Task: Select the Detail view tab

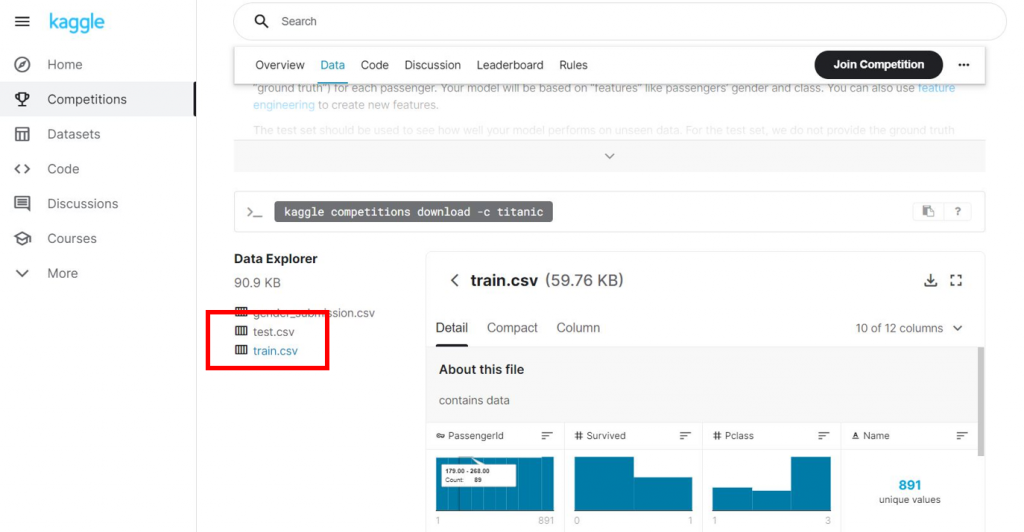Action: [452, 328]
